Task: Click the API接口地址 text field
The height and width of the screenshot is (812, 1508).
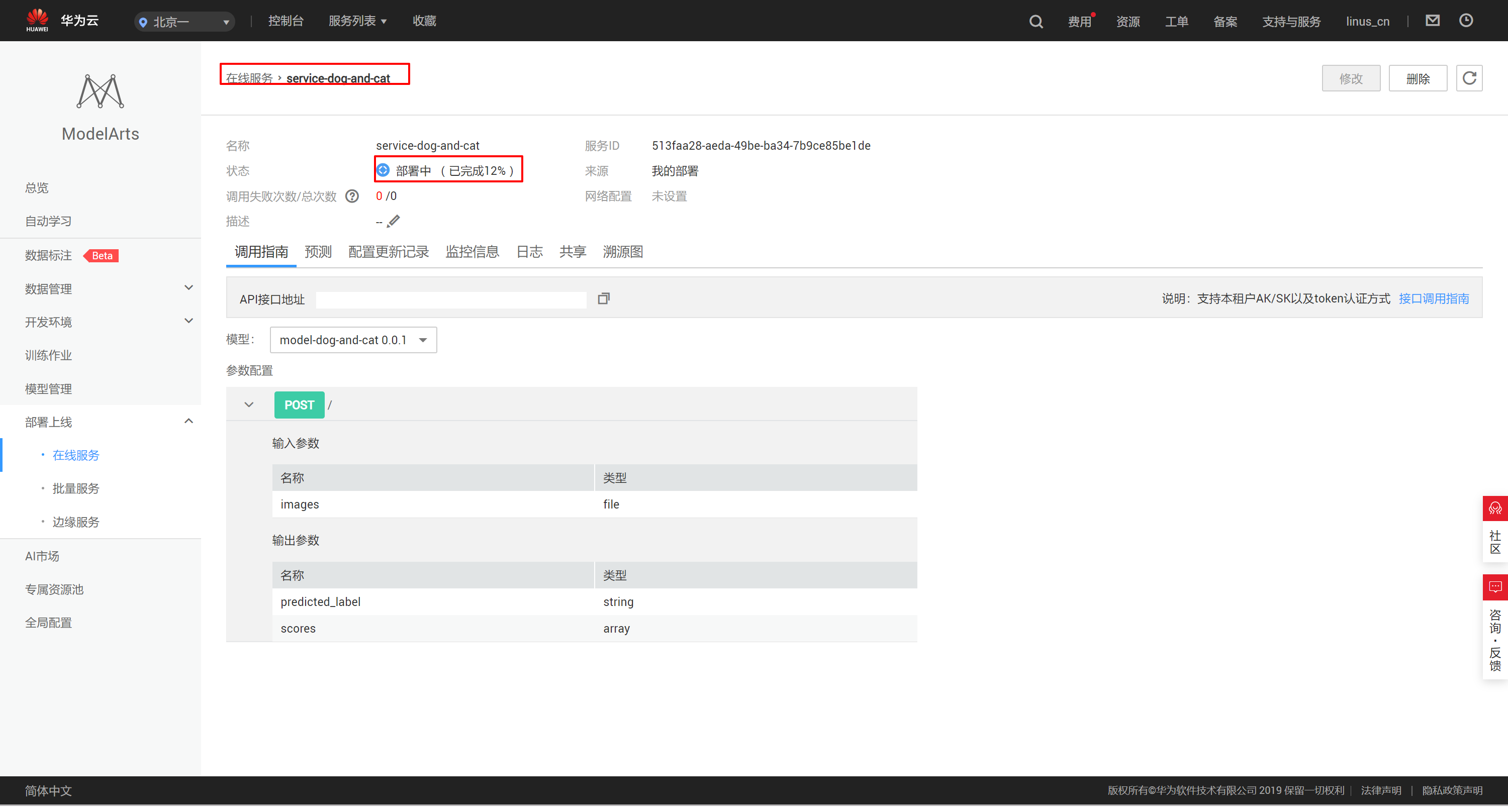Action: point(451,300)
